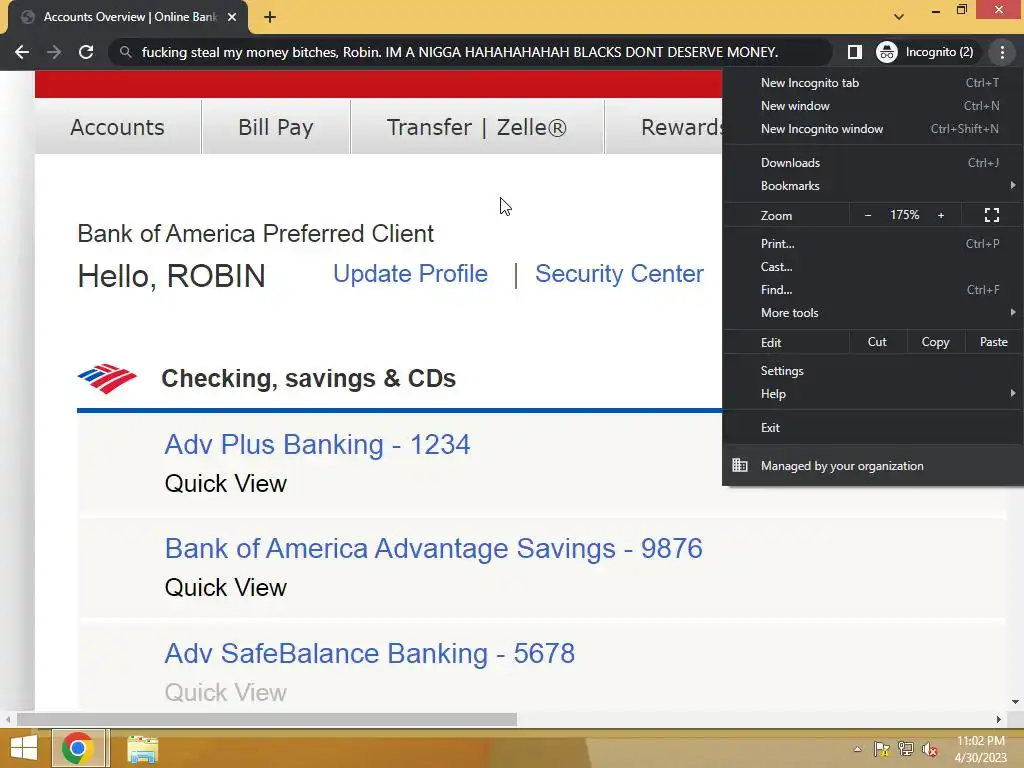Select New window menu entry
Image resolution: width=1024 pixels, height=768 pixels.
pos(873,106)
